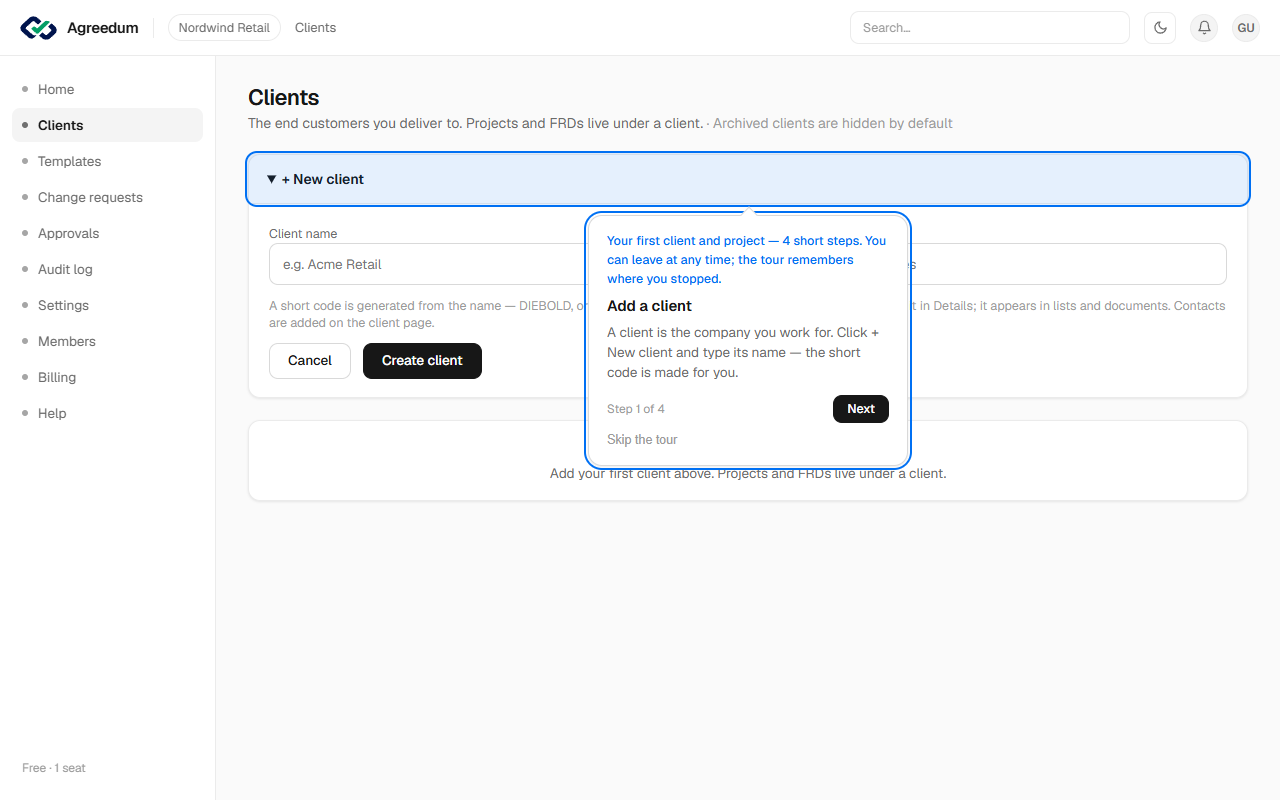Click Free · 1 seat plan text
The width and height of the screenshot is (1280, 800).
click(x=54, y=768)
